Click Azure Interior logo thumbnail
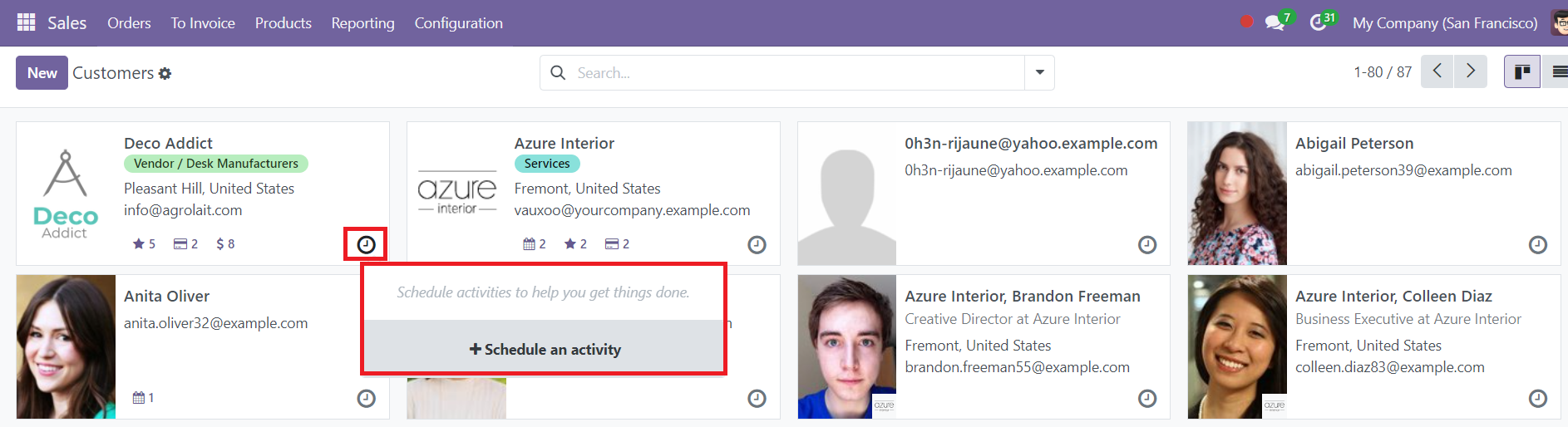Image resolution: width=1568 pixels, height=427 pixels. click(x=456, y=194)
